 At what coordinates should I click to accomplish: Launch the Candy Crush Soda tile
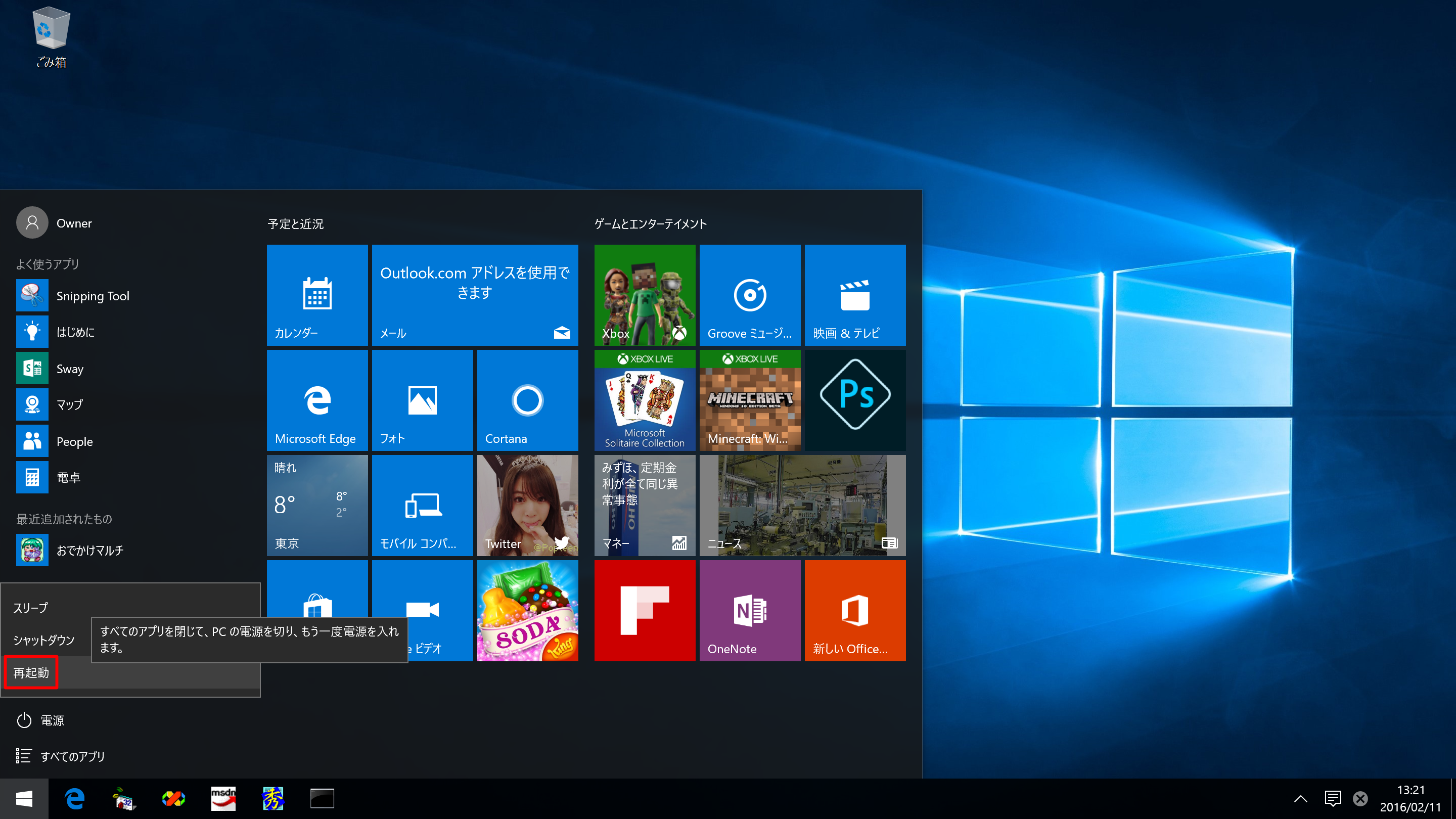[527, 610]
